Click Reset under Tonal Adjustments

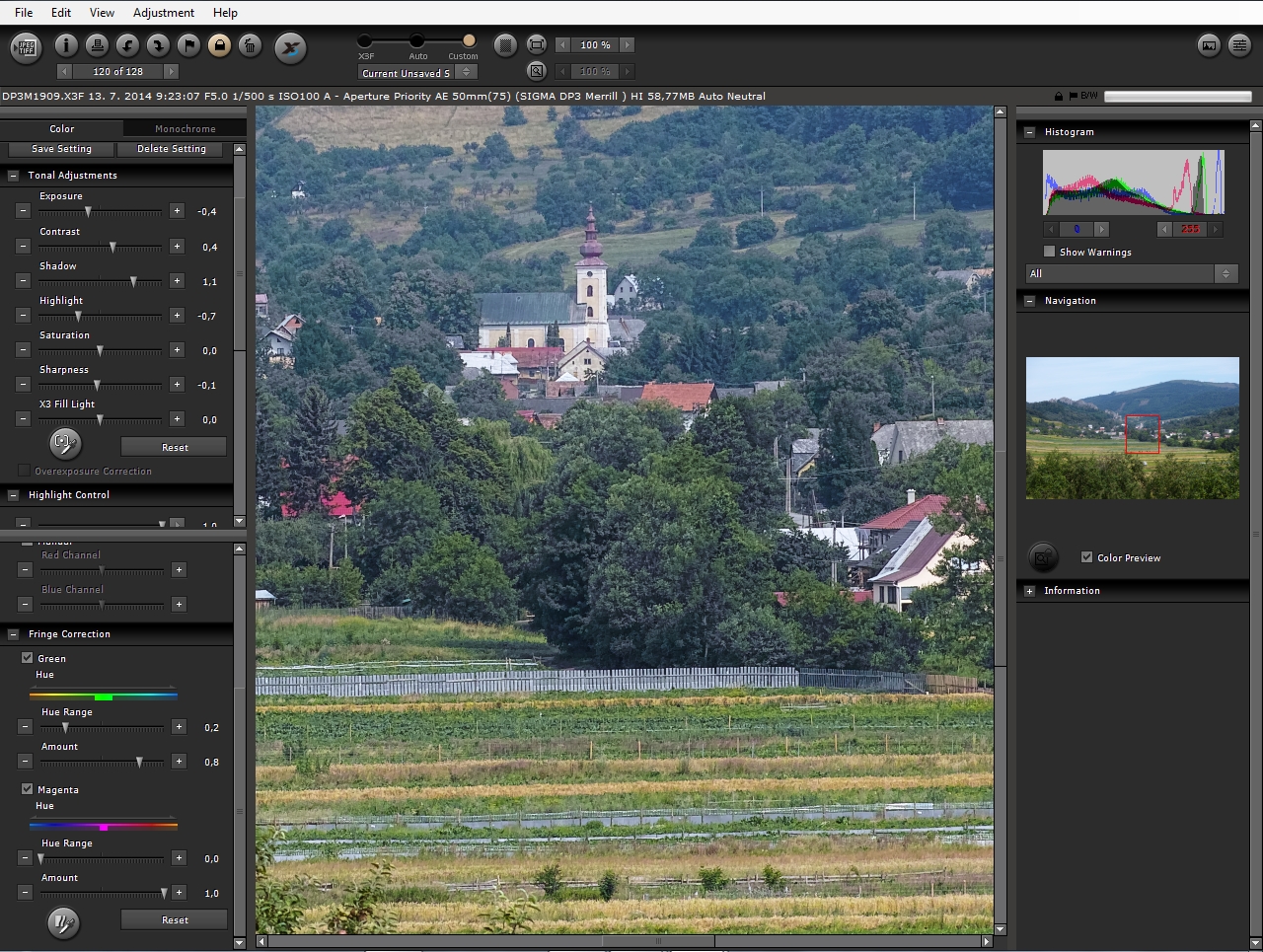point(175,448)
